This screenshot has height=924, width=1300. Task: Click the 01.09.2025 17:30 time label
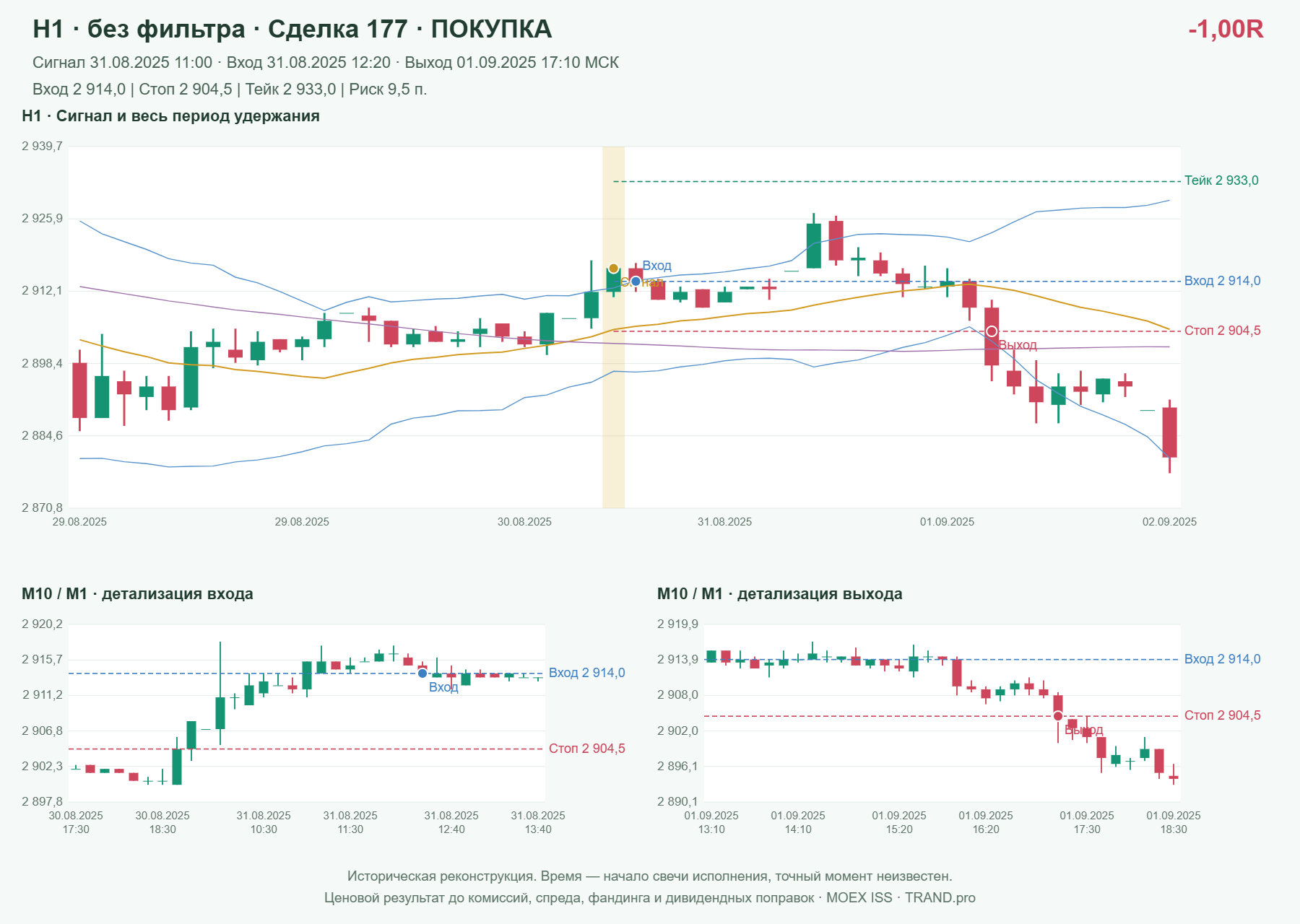[1087, 822]
